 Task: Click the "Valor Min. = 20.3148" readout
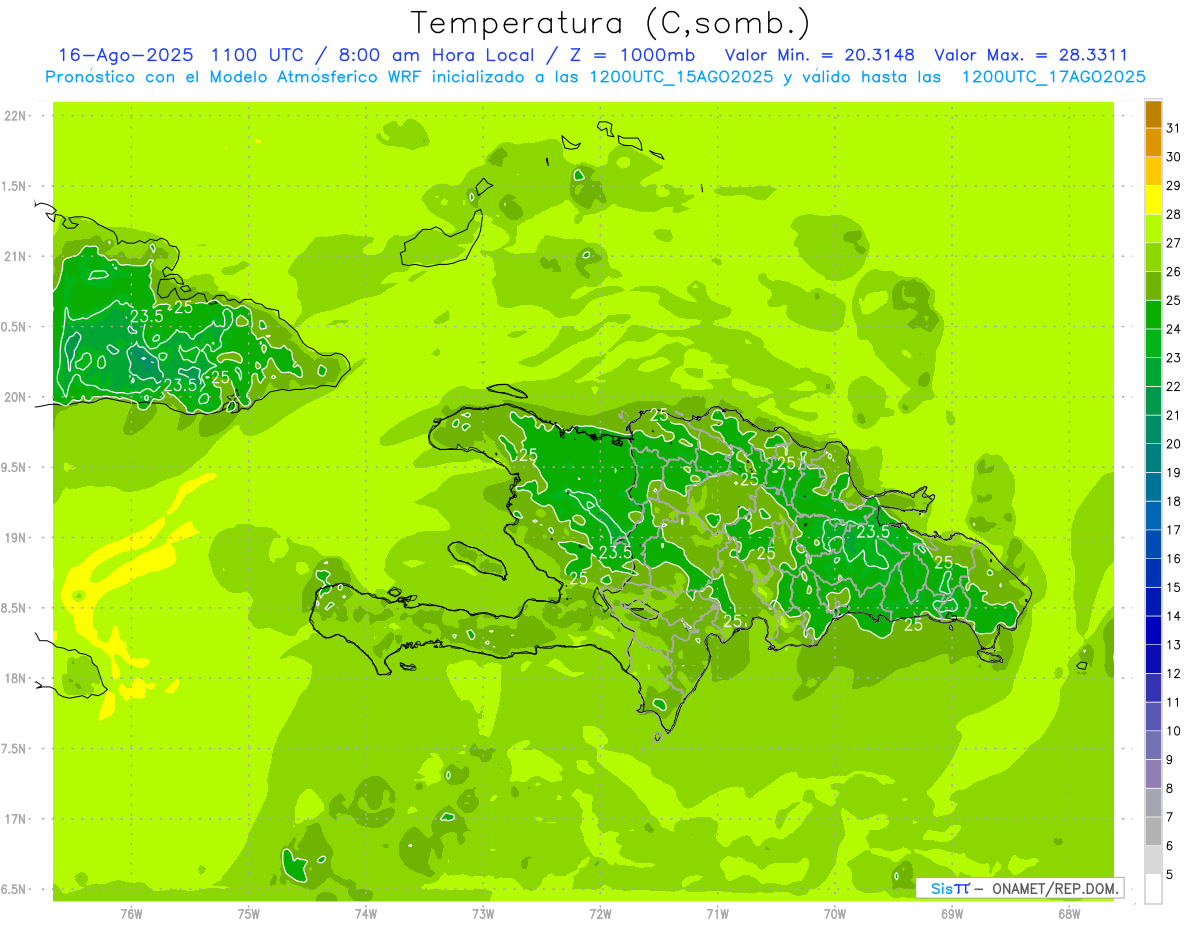pyautogui.click(x=820, y=55)
